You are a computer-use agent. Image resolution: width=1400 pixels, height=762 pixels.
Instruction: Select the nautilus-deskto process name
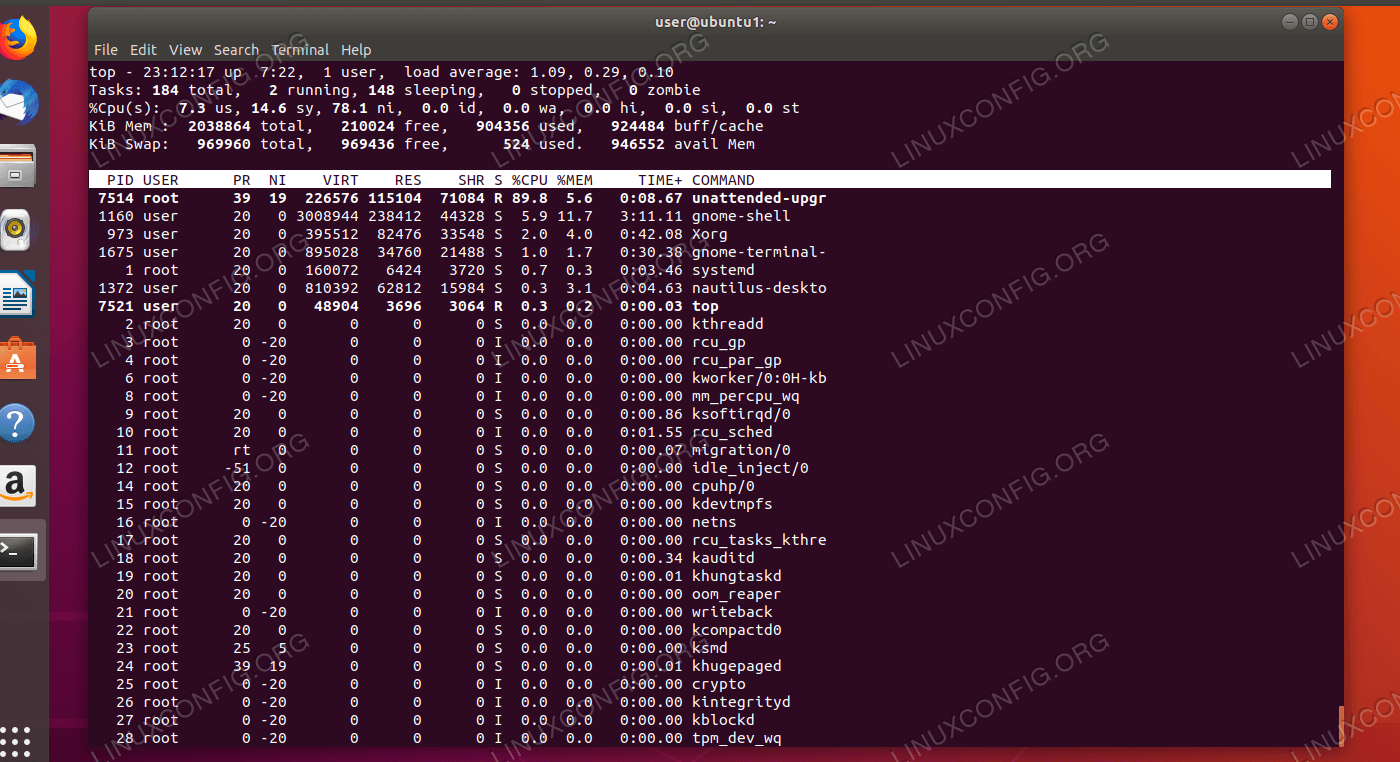[759, 288]
